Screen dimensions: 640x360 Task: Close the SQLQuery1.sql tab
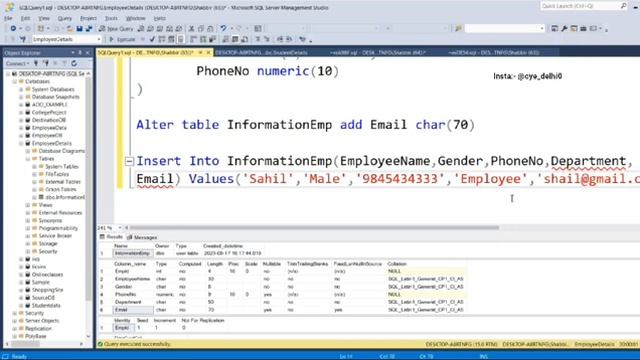208,53
